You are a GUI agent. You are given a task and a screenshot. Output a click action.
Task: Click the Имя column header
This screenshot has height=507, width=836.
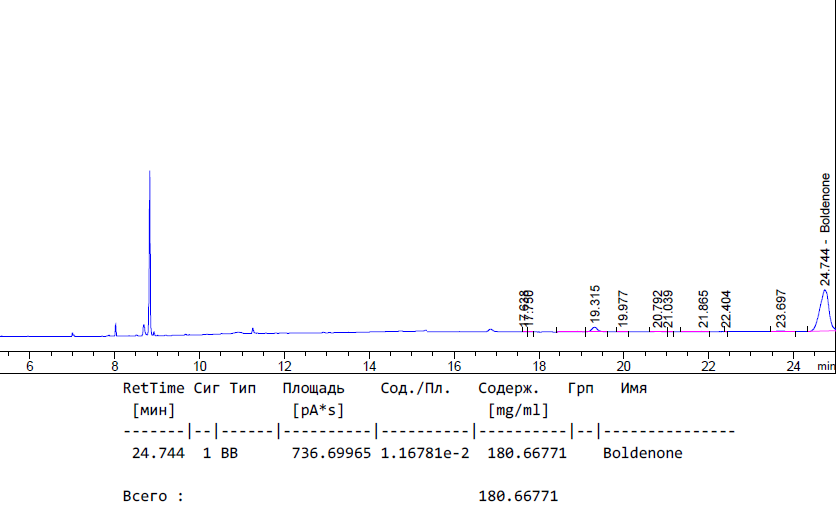[x=633, y=388]
